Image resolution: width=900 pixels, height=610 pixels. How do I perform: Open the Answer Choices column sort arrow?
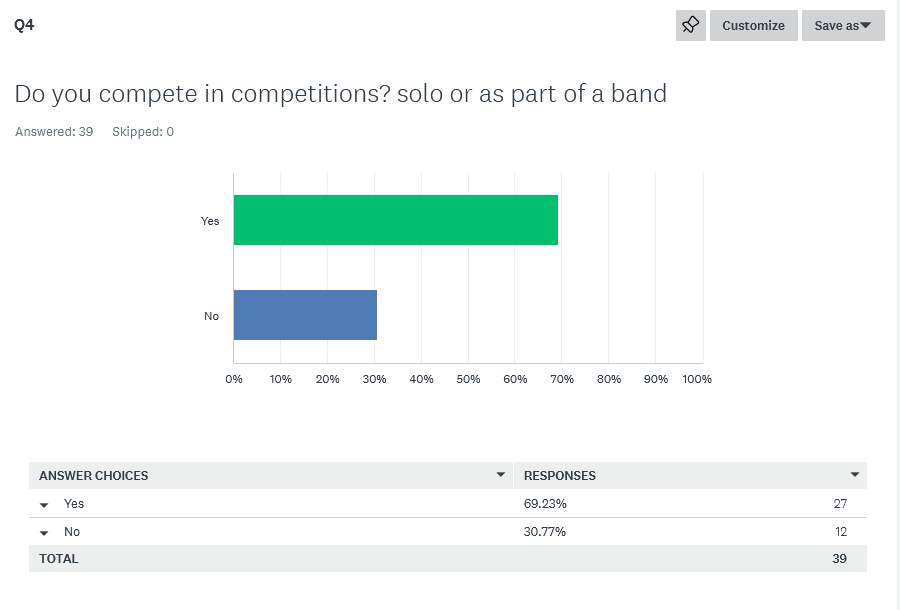click(x=501, y=475)
